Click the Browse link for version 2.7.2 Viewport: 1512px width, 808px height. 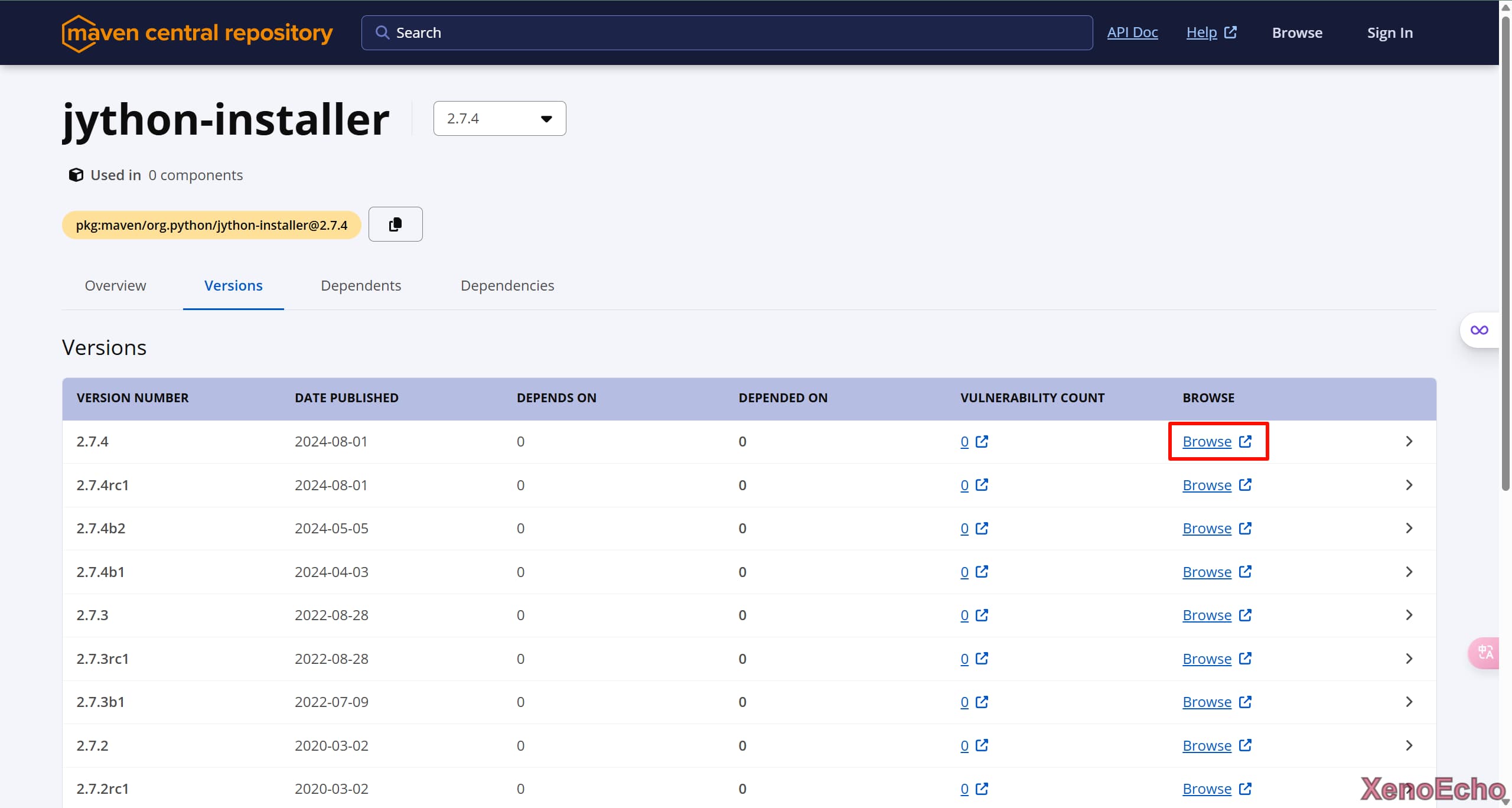1206,745
